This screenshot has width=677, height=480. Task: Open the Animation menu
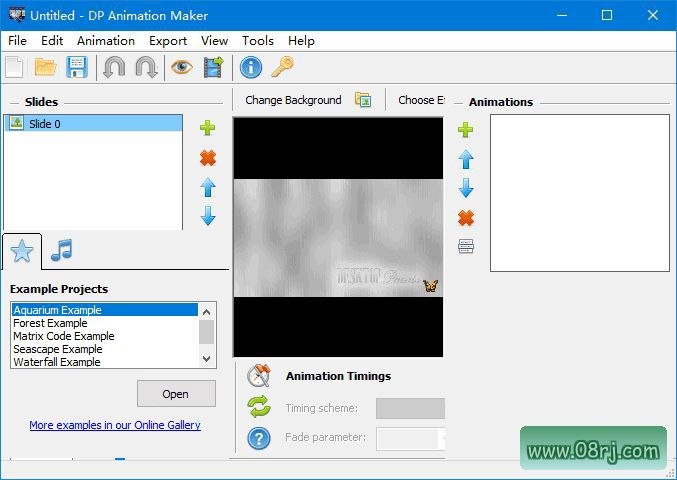tap(106, 41)
